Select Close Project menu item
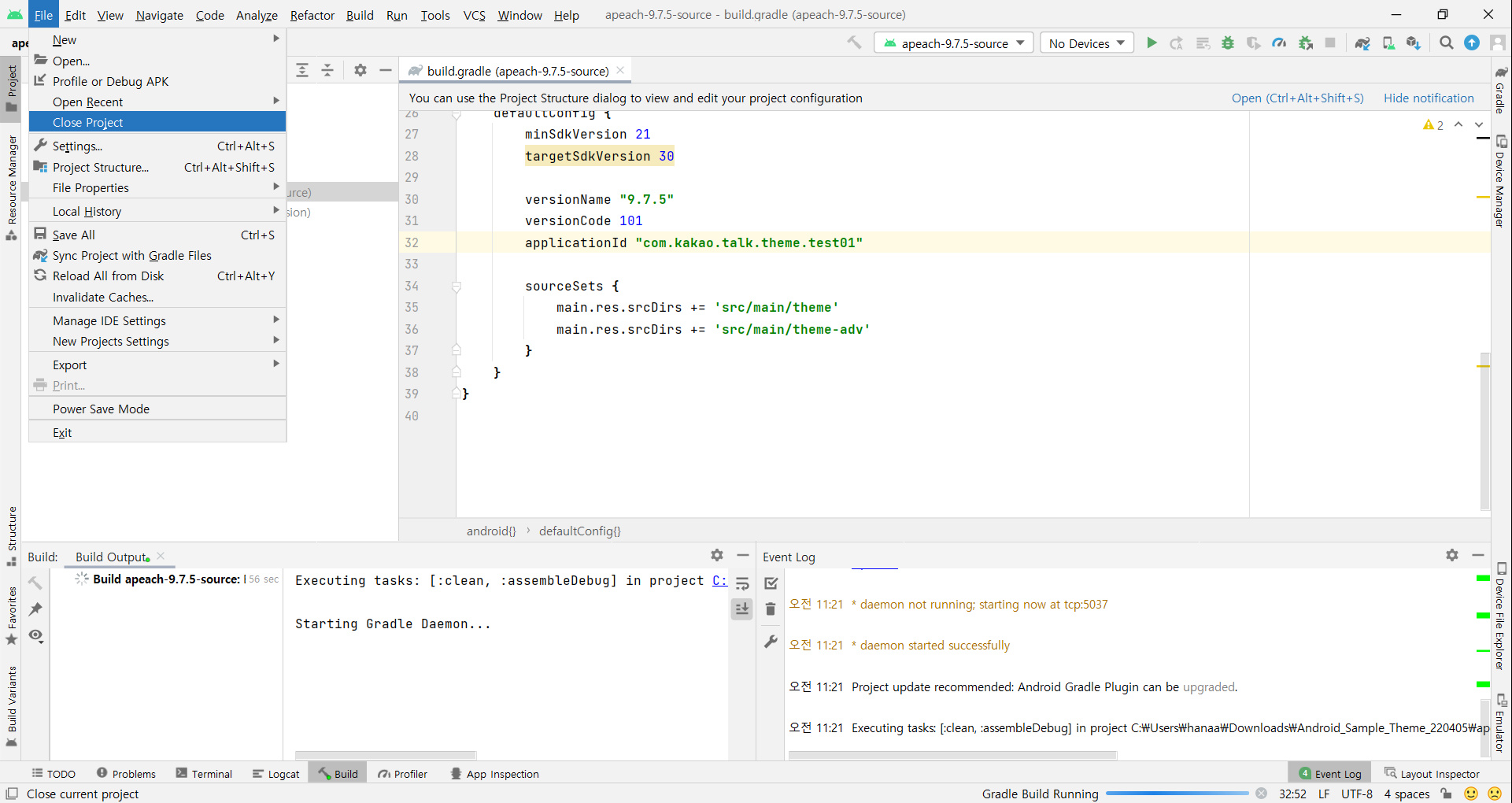Viewport: 1512px width, 803px height. pos(157,122)
